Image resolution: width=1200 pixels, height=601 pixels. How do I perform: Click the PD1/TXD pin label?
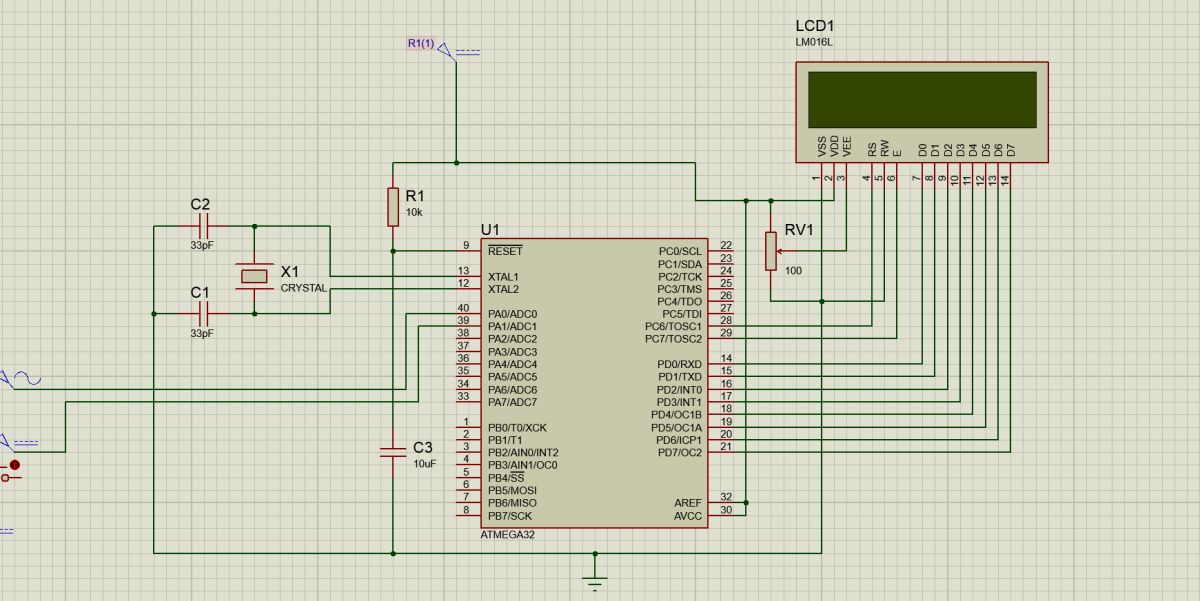[679, 377]
